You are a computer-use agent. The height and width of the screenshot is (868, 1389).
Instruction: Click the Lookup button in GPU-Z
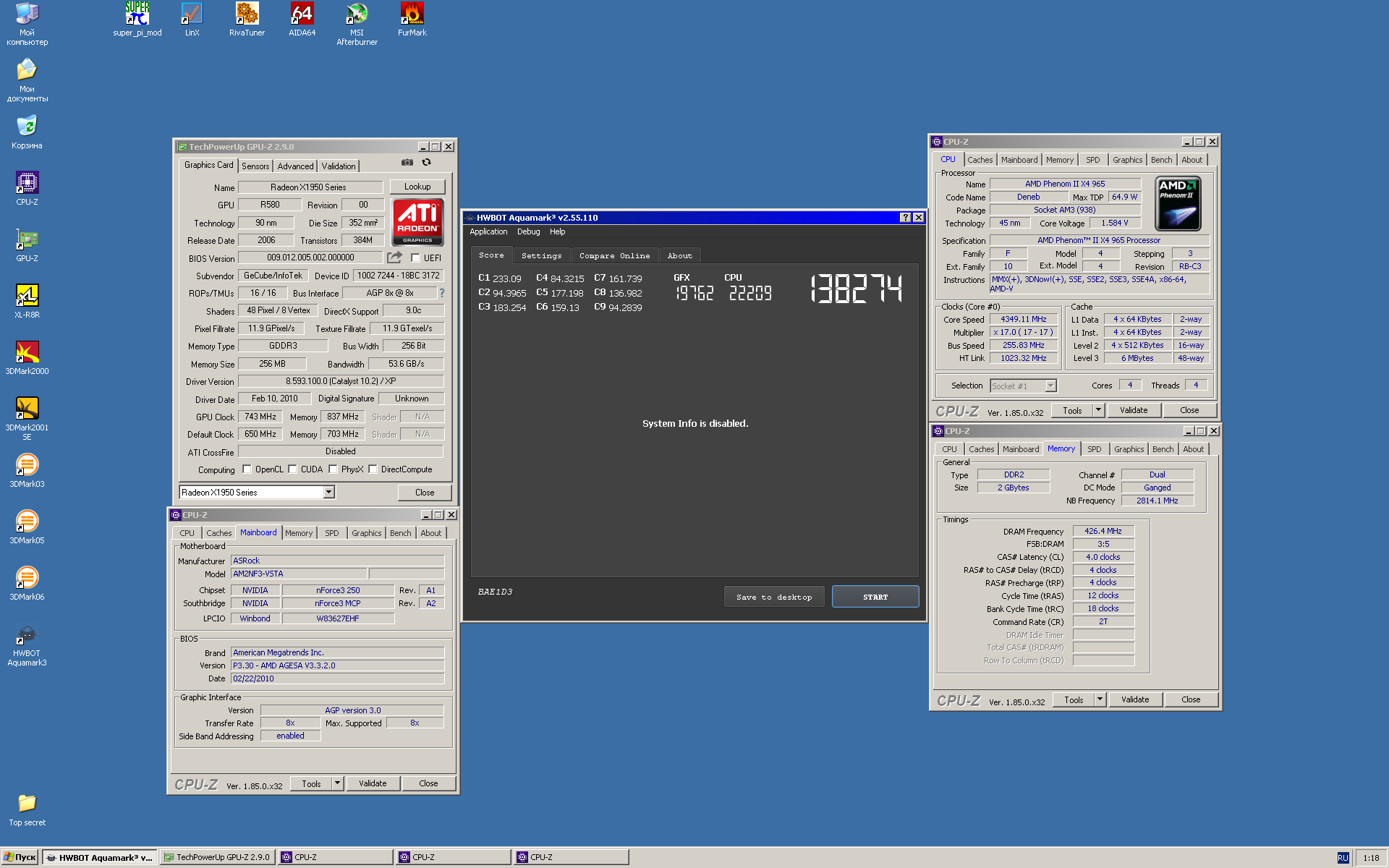coord(417,187)
